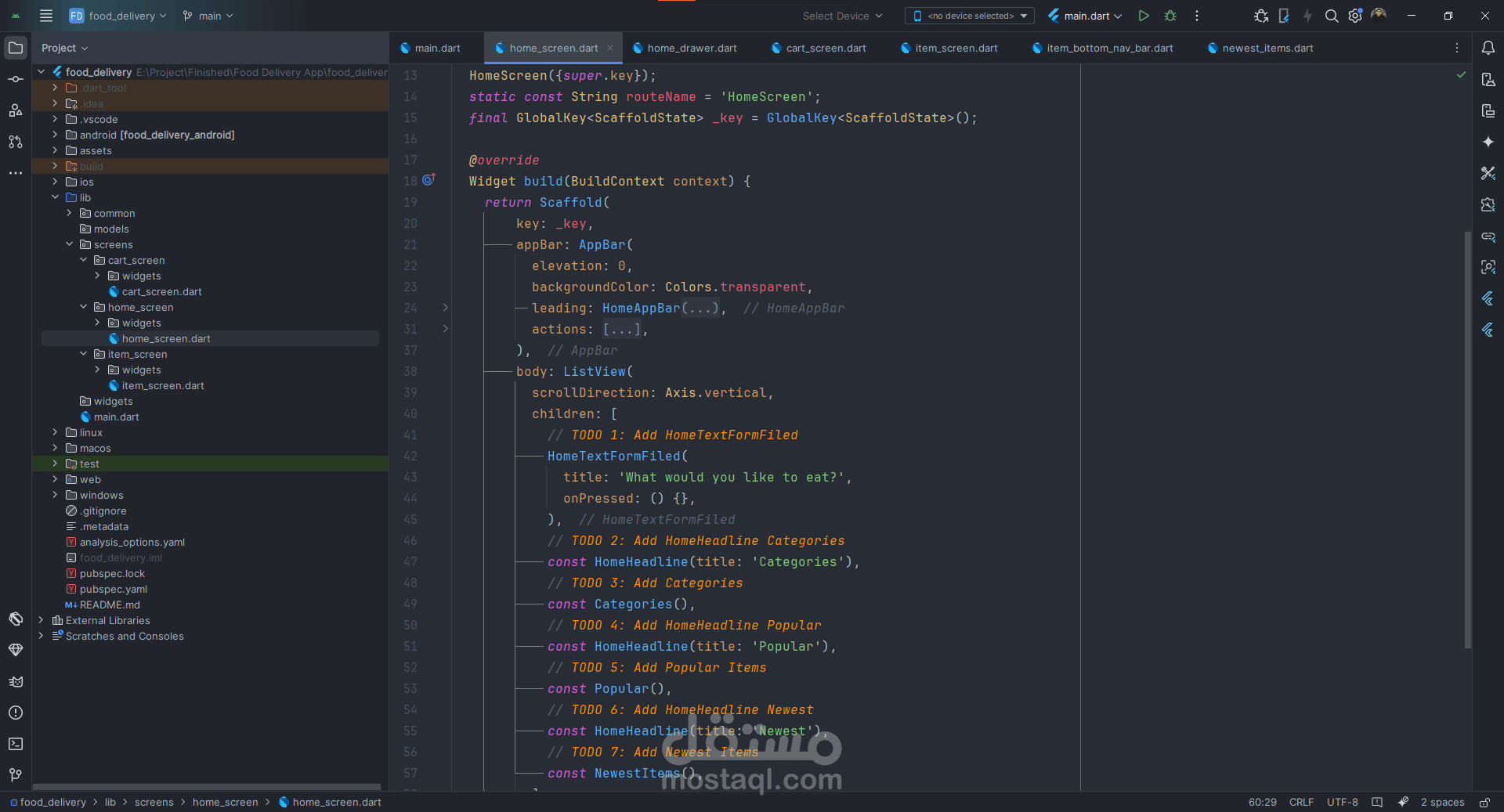
Task: Select pubspec.yaml in the project tree
Action: point(113,589)
